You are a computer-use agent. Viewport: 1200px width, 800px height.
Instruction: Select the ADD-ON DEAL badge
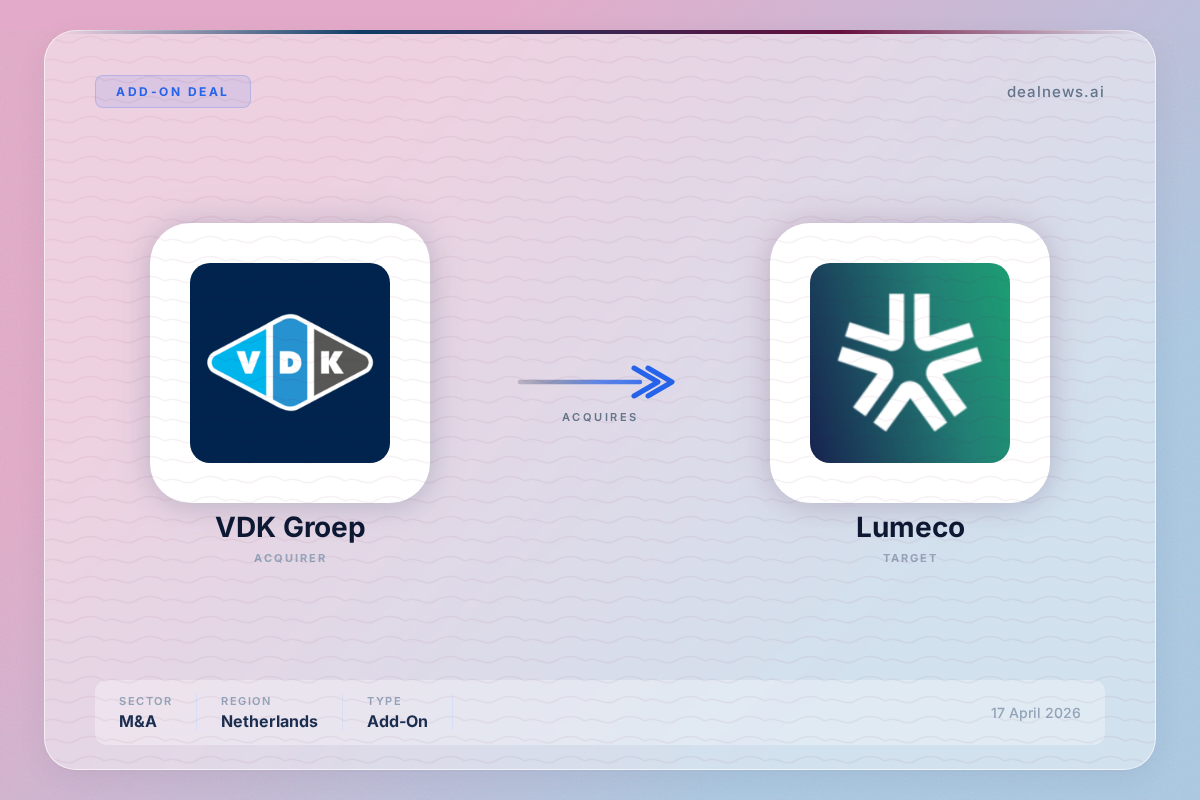[172, 92]
